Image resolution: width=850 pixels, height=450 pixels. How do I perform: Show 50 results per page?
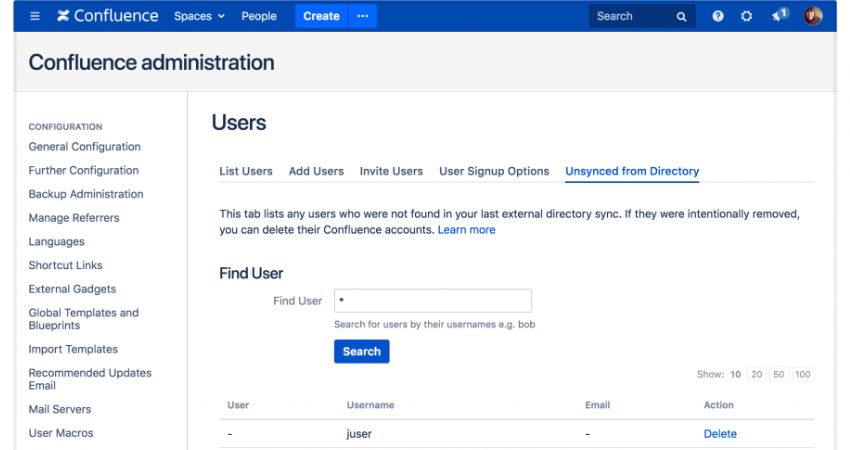[x=778, y=374]
